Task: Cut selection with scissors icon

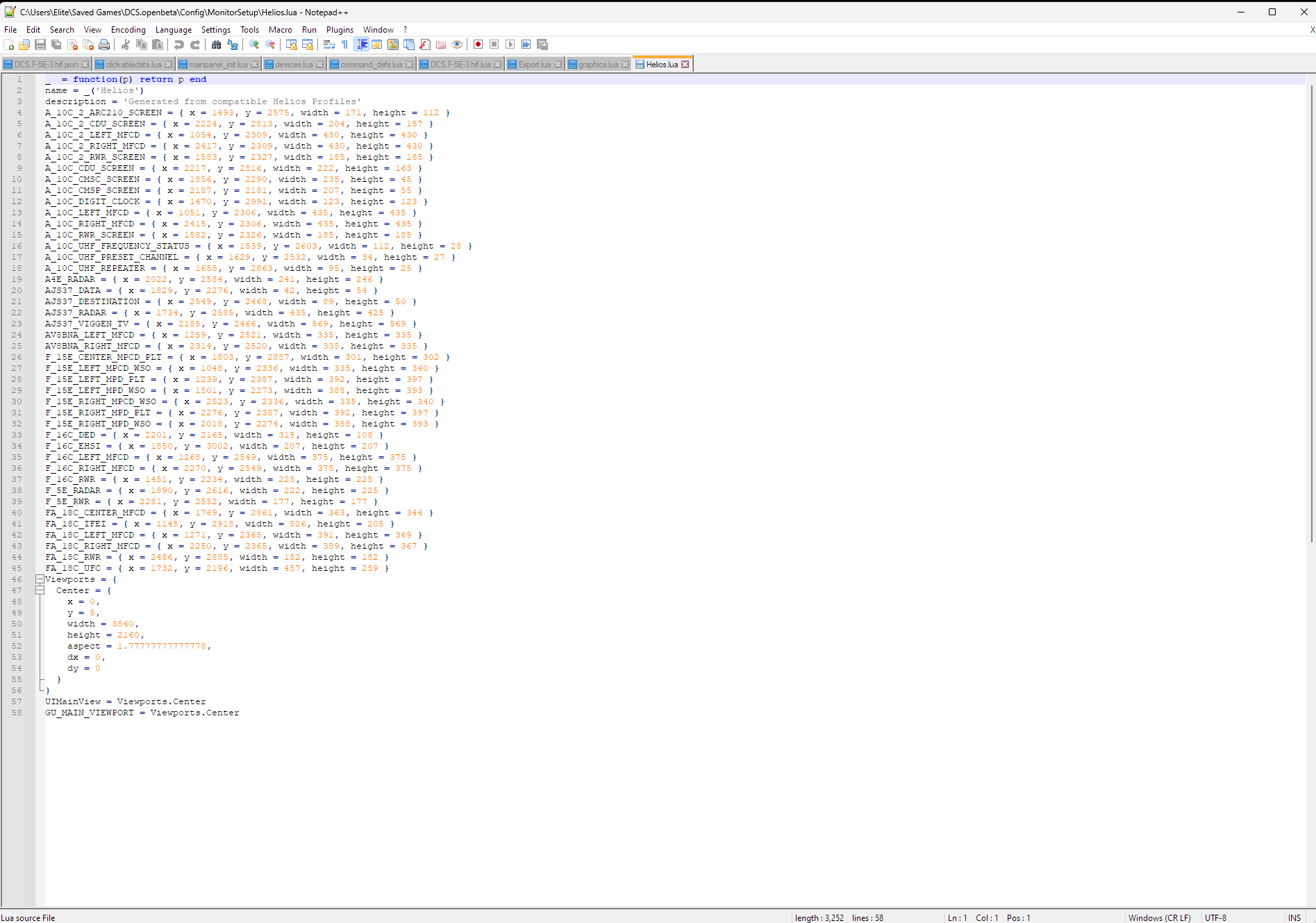Action: (x=126, y=44)
